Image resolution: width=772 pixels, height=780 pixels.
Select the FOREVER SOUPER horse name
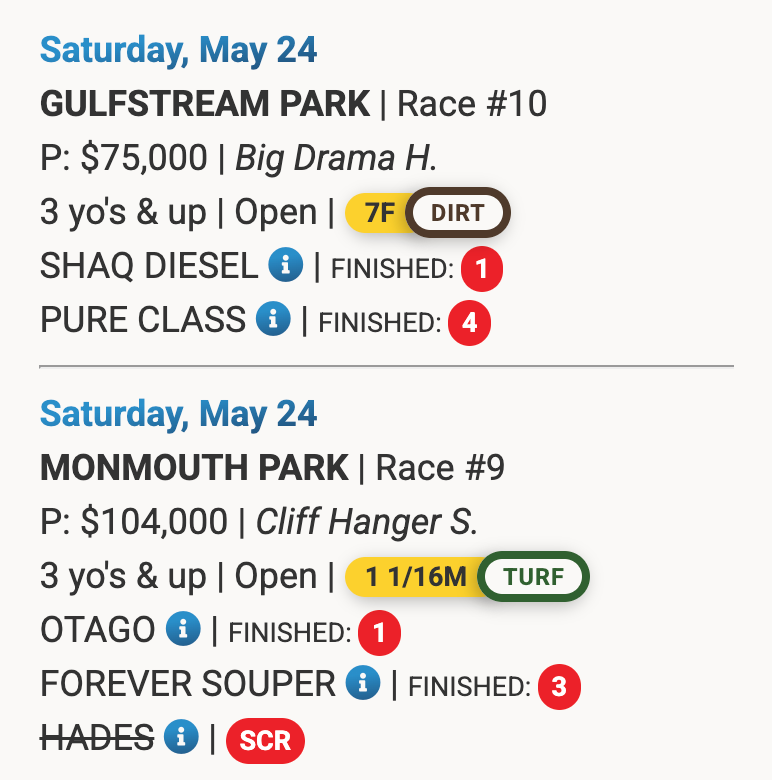click(188, 683)
